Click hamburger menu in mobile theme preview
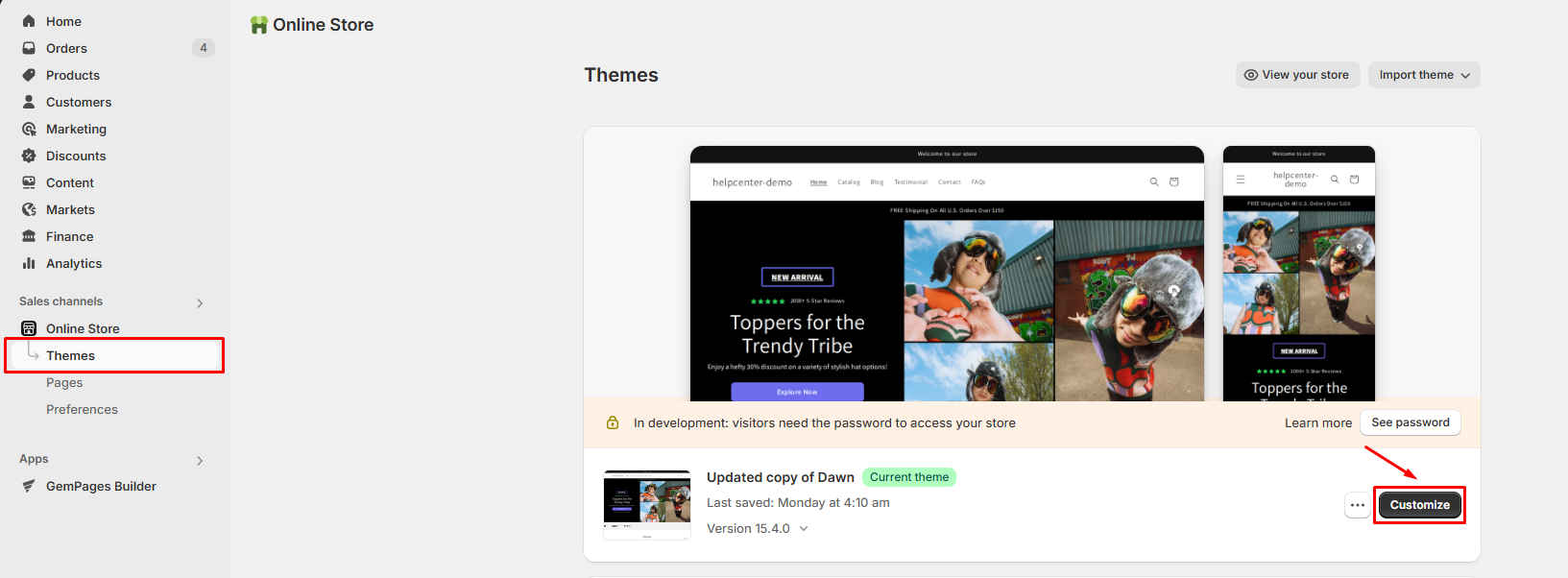Screen dimensions: 1568x578 point(1241,180)
